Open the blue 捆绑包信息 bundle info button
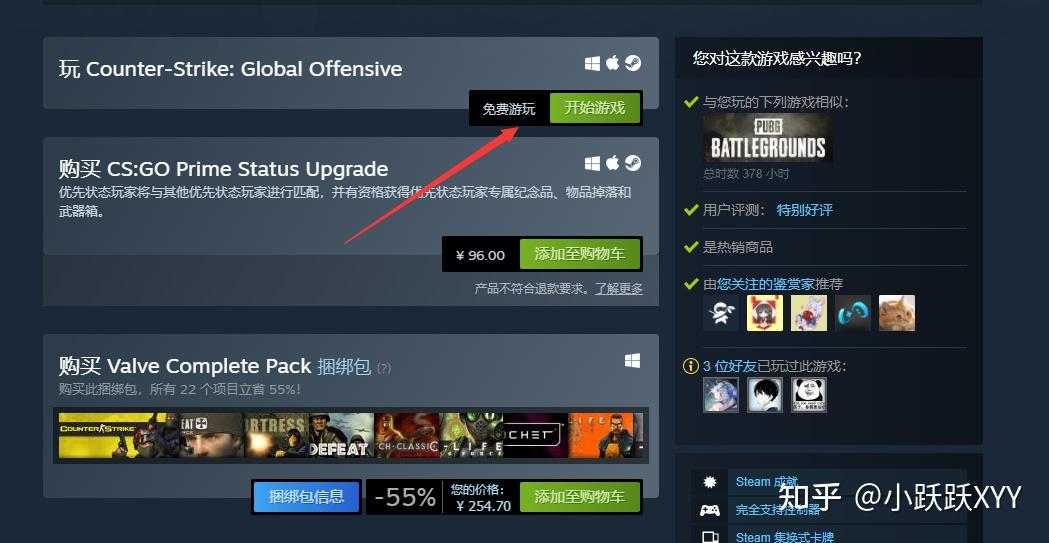 click(306, 497)
